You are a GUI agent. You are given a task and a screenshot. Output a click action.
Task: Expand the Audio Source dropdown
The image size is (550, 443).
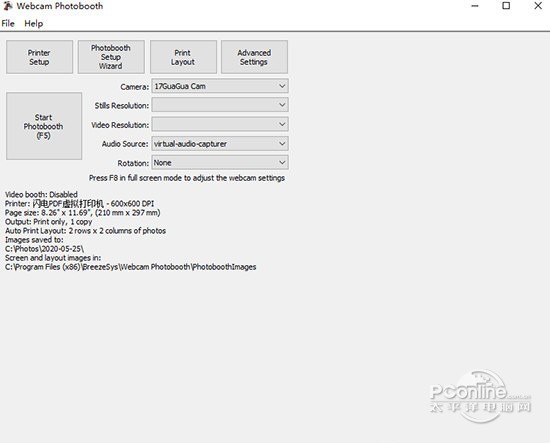coord(220,143)
